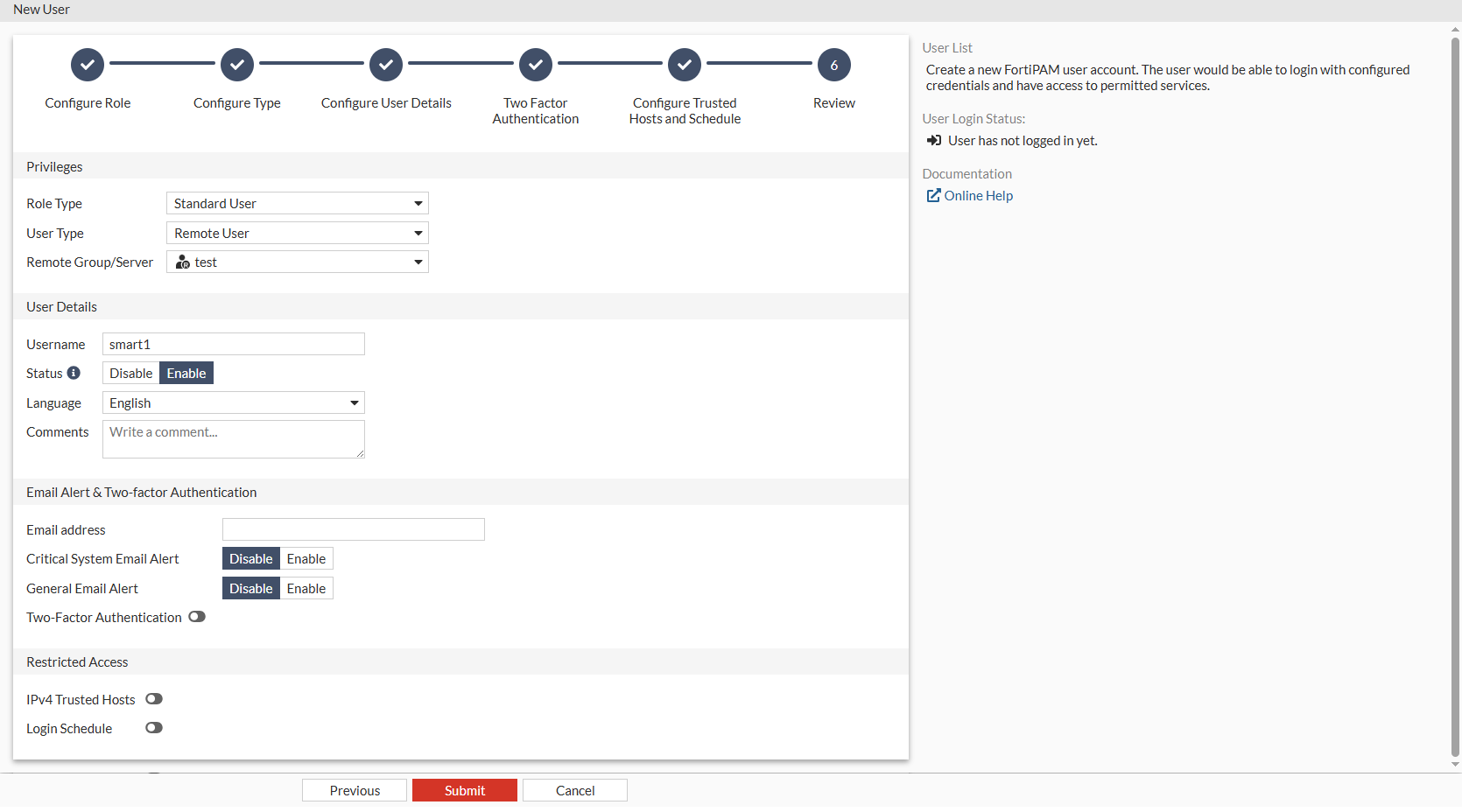Click the Status info icon
Screen dimensions: 1462x812
click(74, 373)
